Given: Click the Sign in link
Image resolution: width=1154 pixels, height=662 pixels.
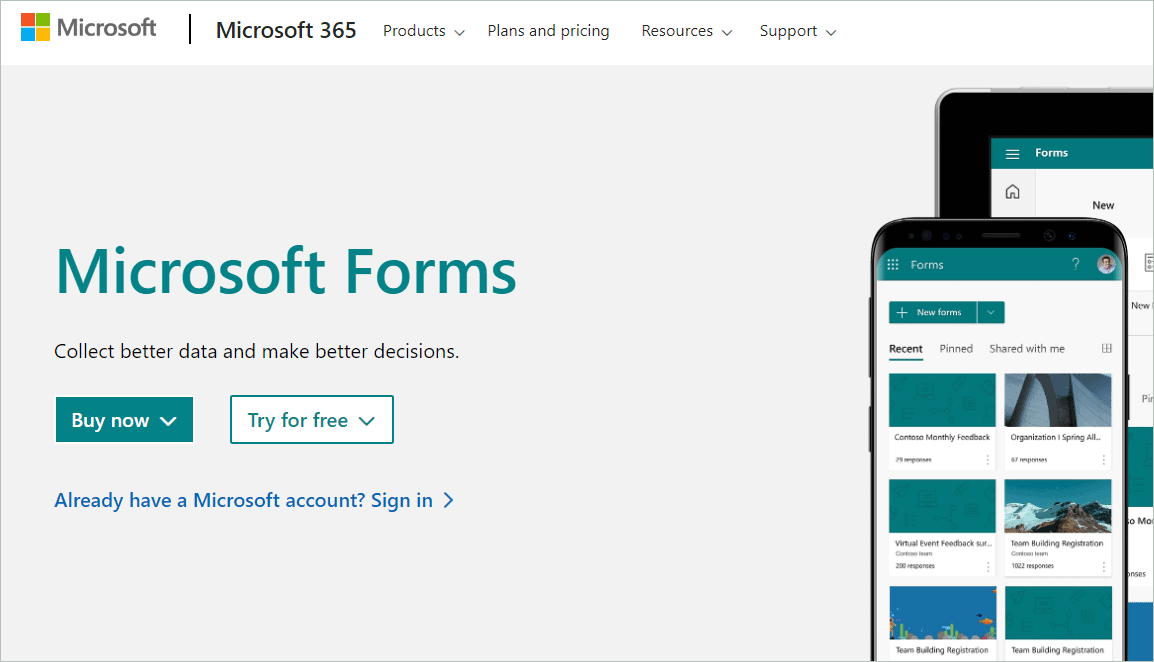Looking at the screenshot, I should coord(404,500).
